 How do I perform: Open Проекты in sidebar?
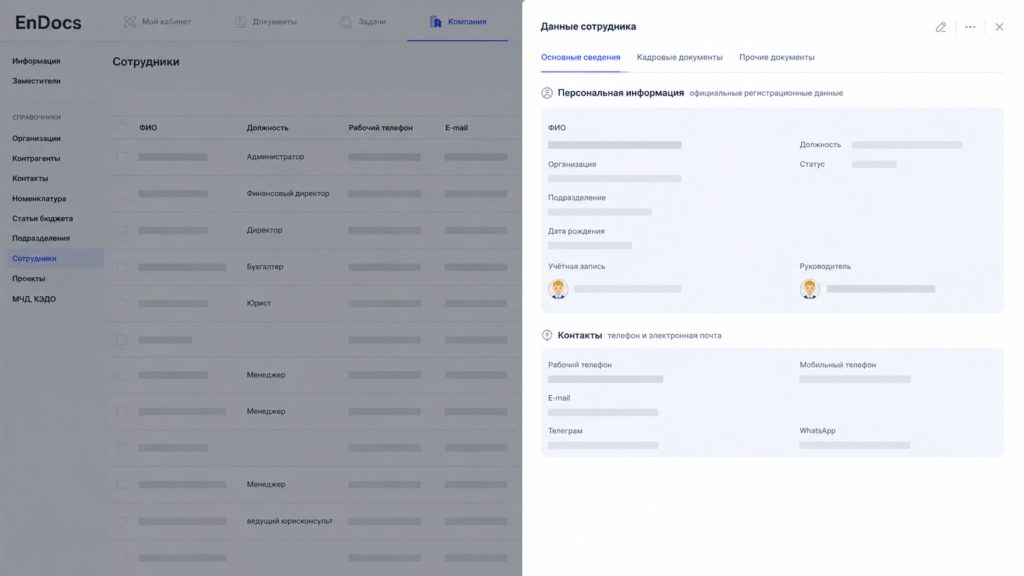point(29,279)
